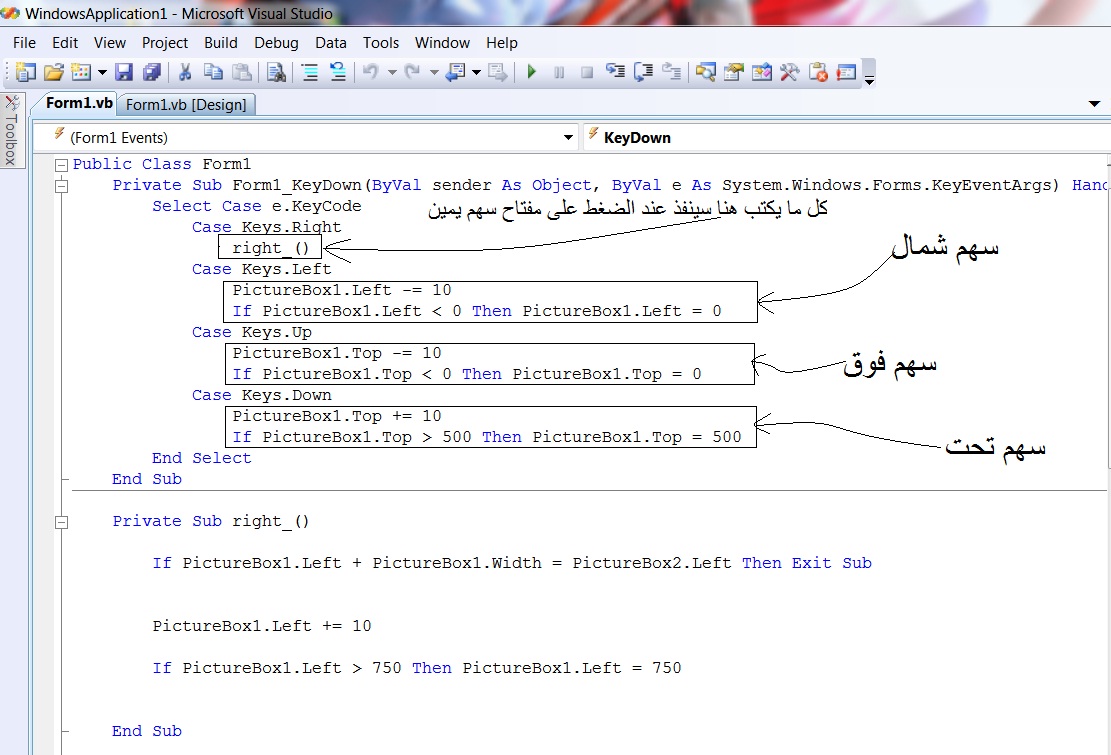Click the Add New Item icon

(81, 72)
